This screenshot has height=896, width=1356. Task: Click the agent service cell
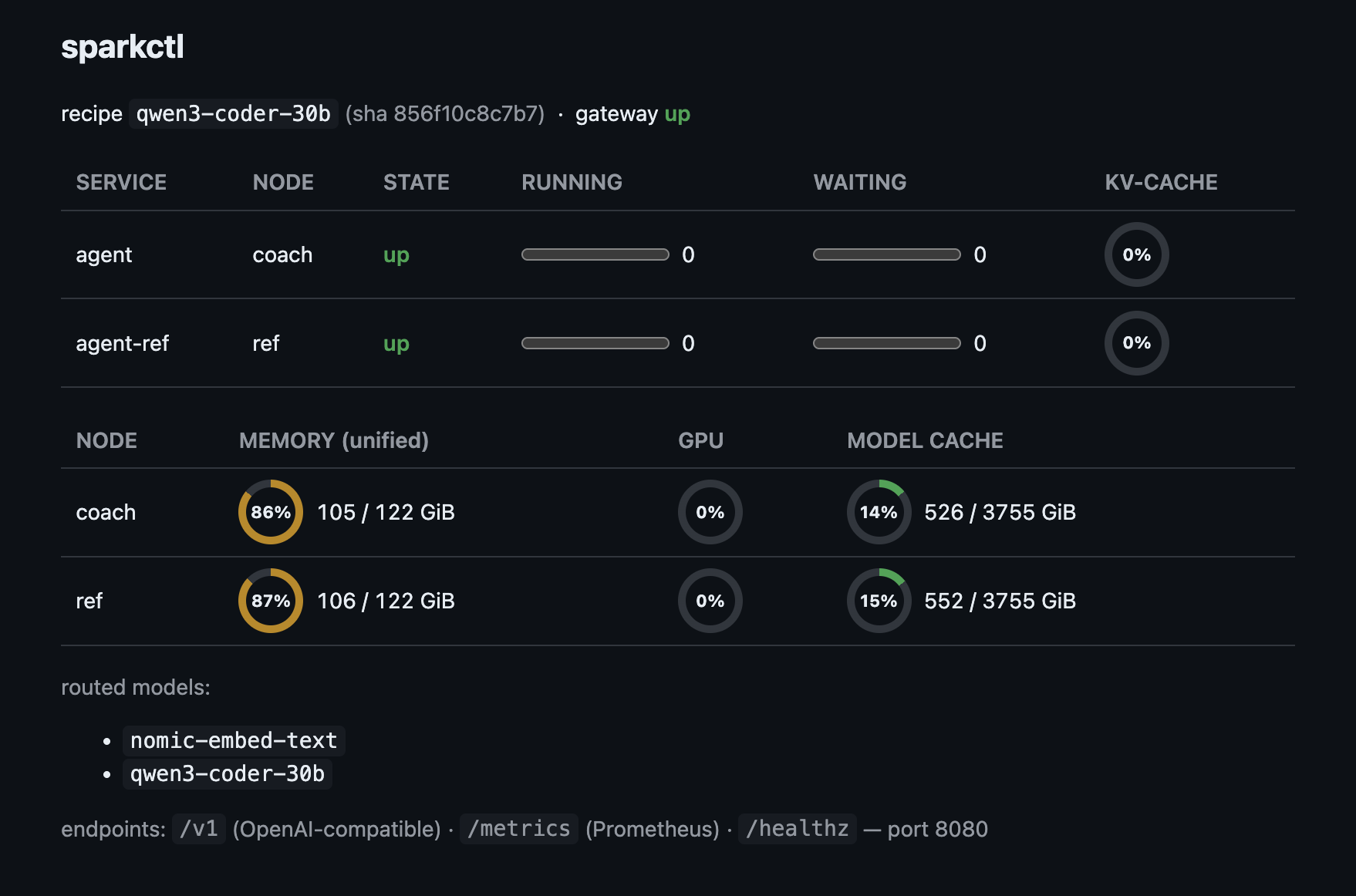104,255
